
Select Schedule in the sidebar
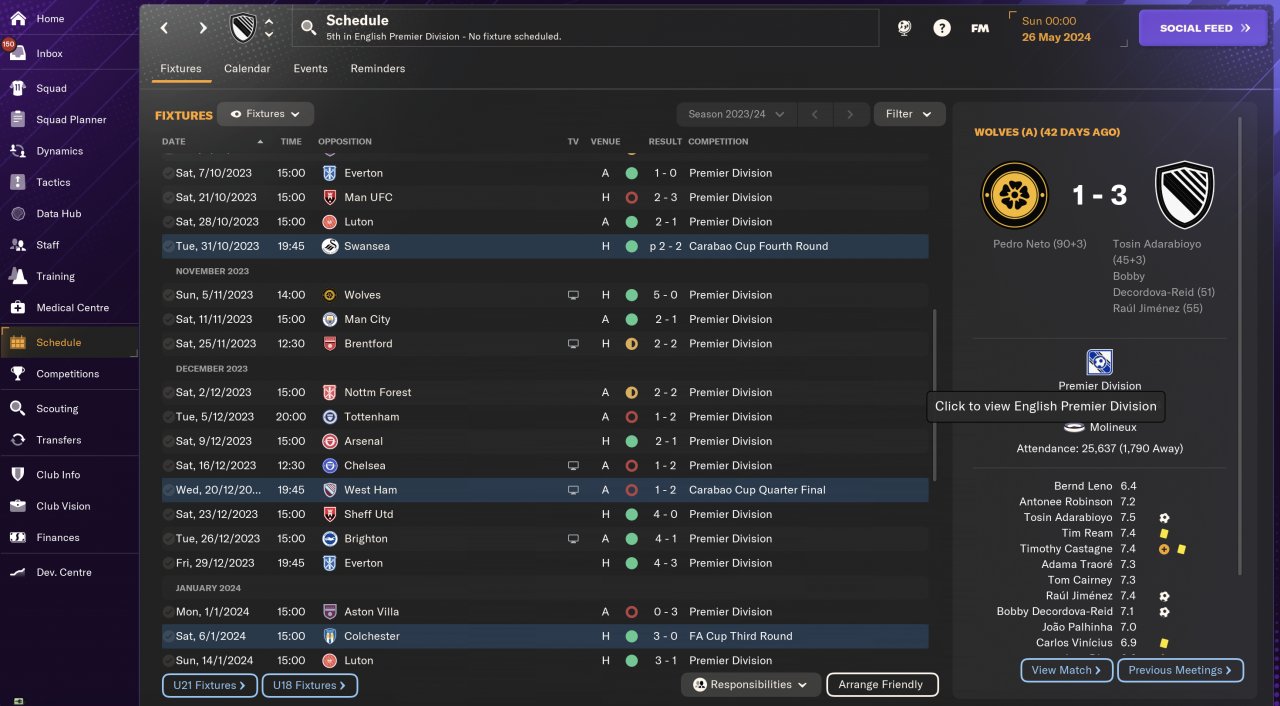[70, 342]
